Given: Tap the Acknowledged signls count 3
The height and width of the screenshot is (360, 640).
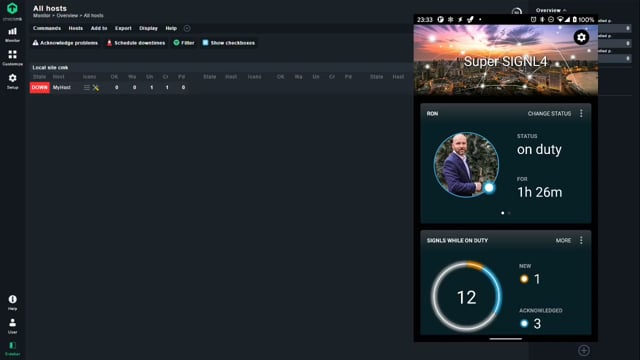Looking at the screenshot, I should pyautogui.click(x=537, y=324).
